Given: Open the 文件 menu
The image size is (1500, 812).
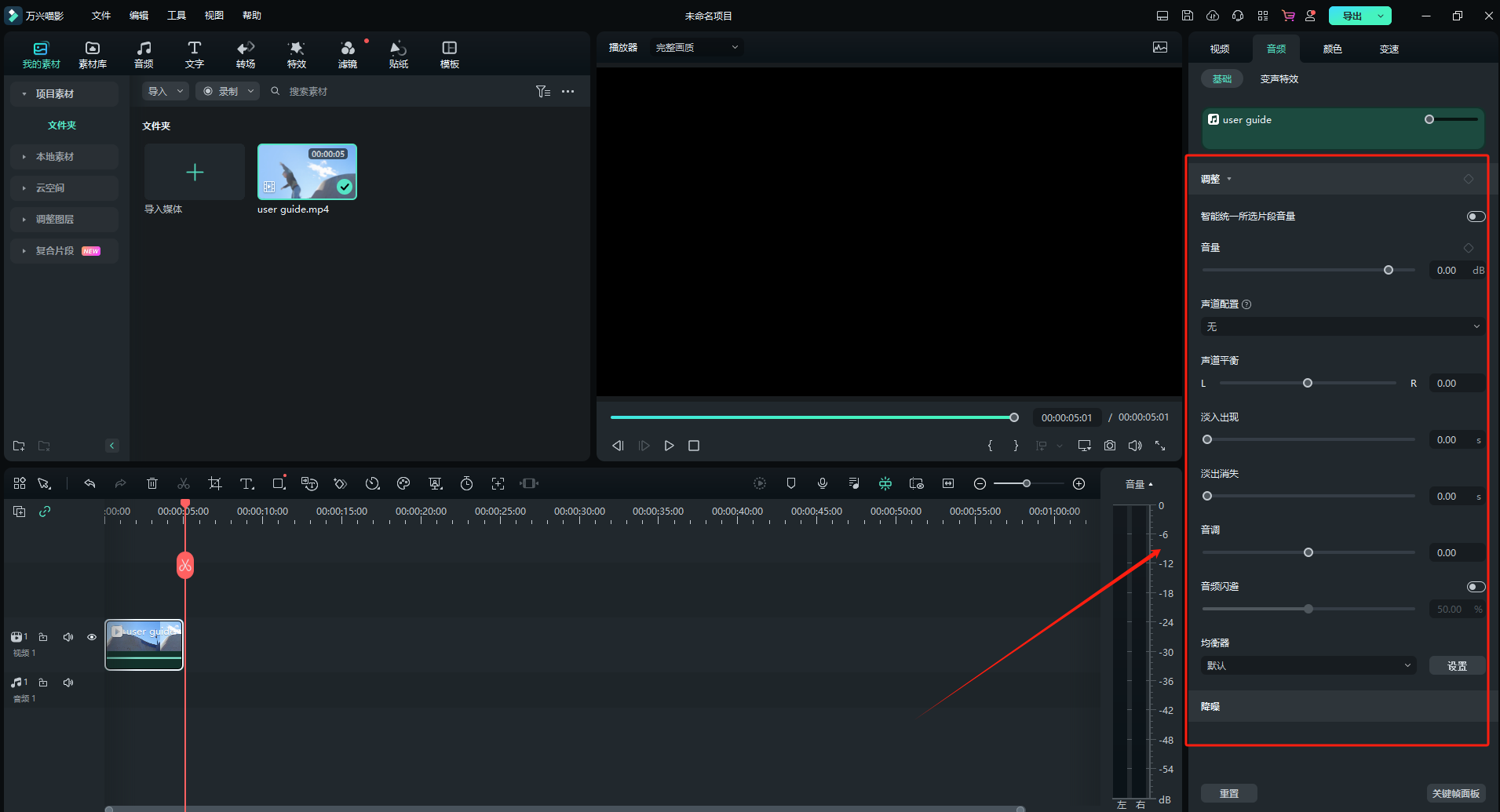Looking at the screenshot, I should coord(101,16).
